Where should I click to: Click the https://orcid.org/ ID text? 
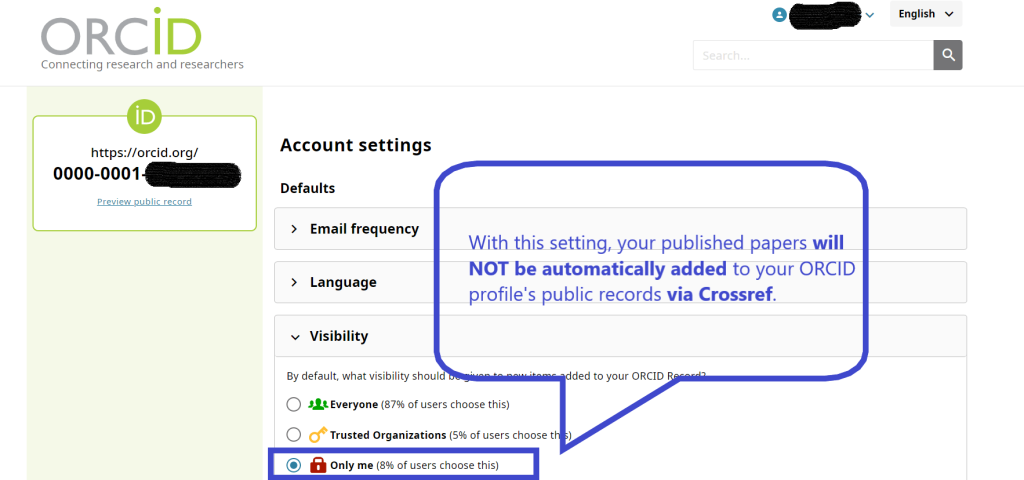[144, 153]
